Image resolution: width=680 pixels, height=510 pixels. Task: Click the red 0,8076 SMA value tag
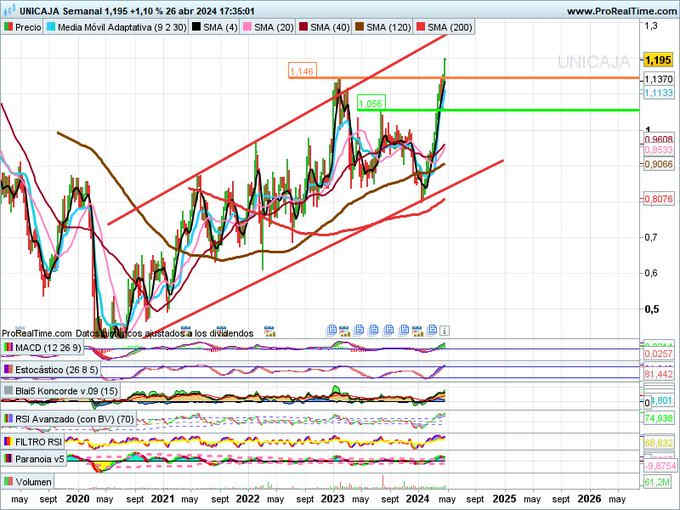[658, 199]
